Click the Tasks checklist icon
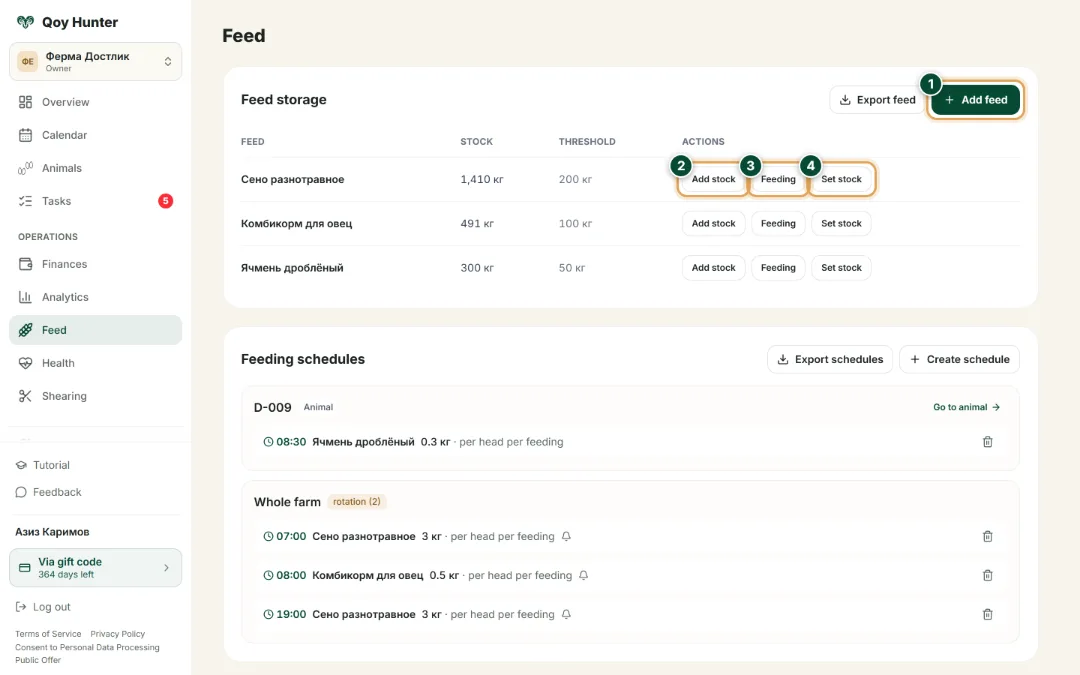 pyautogui.click(x=25, y=201)
